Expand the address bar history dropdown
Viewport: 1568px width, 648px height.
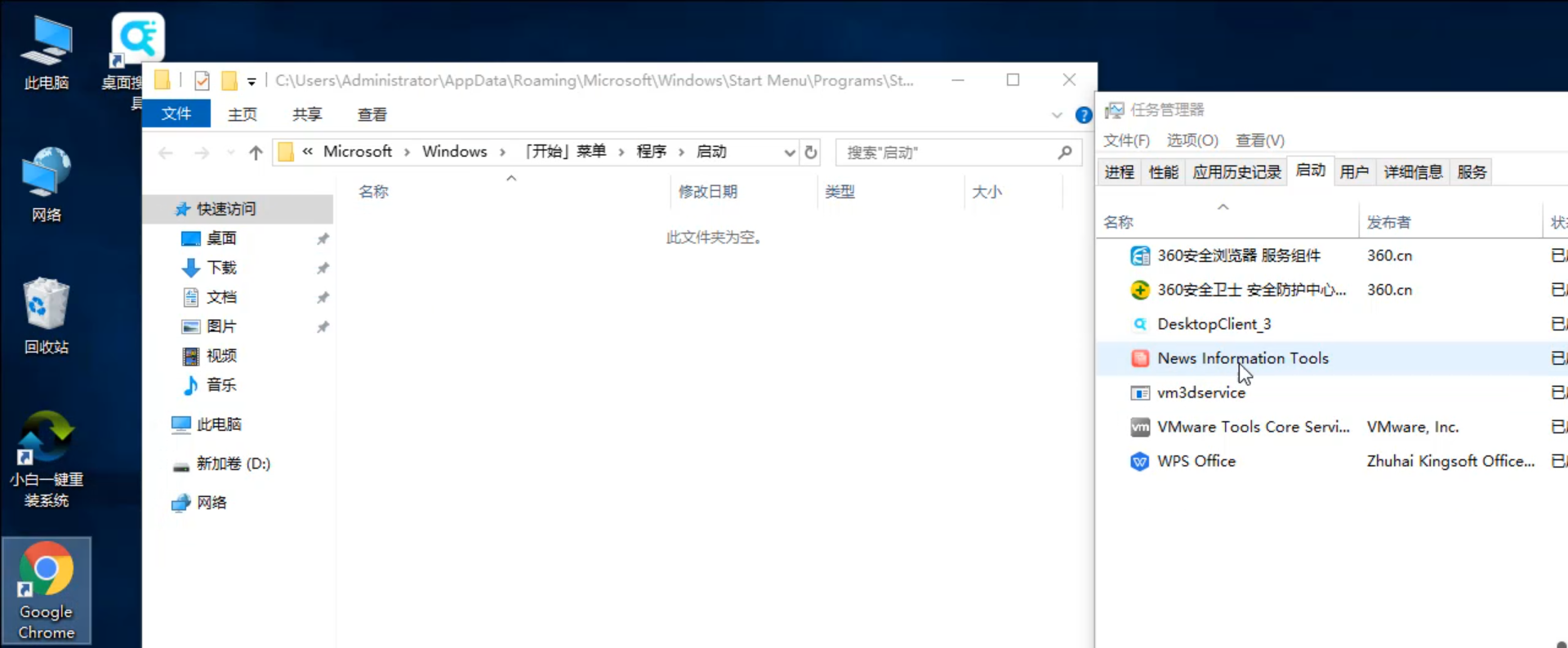(789, 153)
